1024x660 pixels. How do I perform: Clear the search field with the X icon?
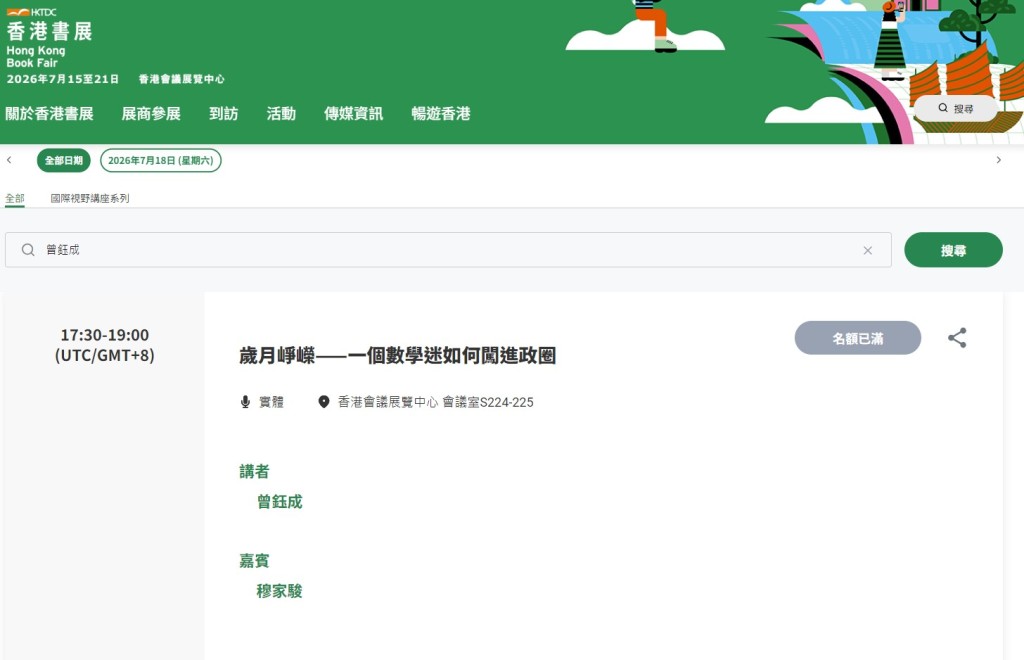click(x=867, y=250)
